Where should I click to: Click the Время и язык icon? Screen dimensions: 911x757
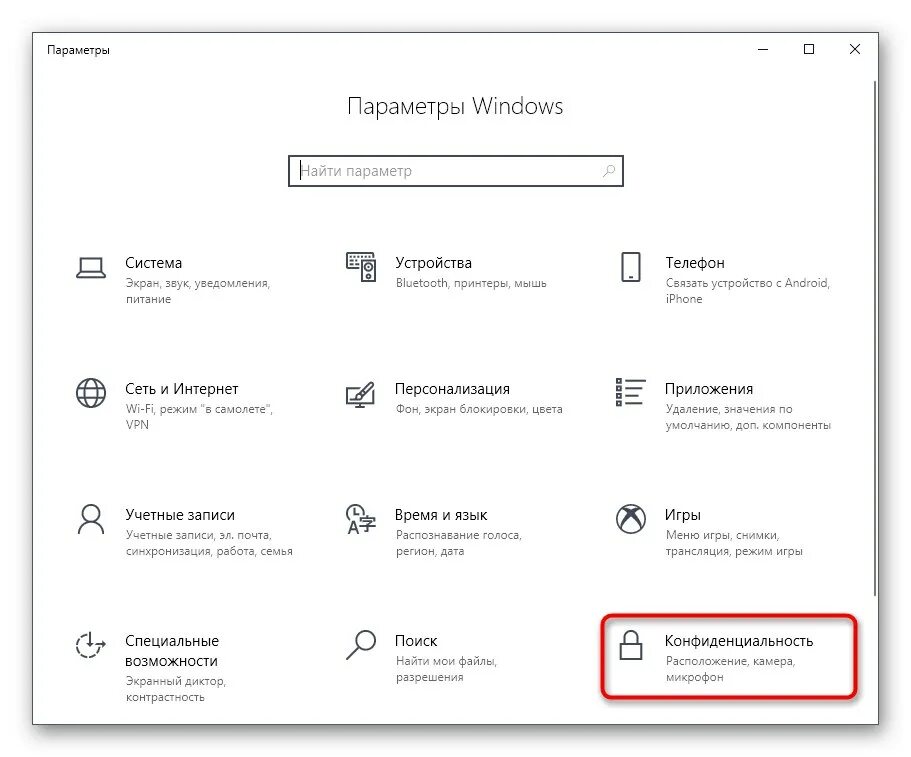[x=361, y=519]
